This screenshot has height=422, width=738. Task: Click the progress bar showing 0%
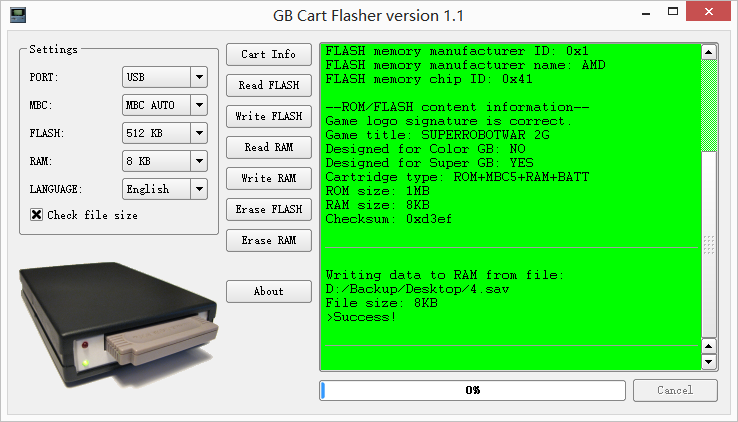pos(472,390)
